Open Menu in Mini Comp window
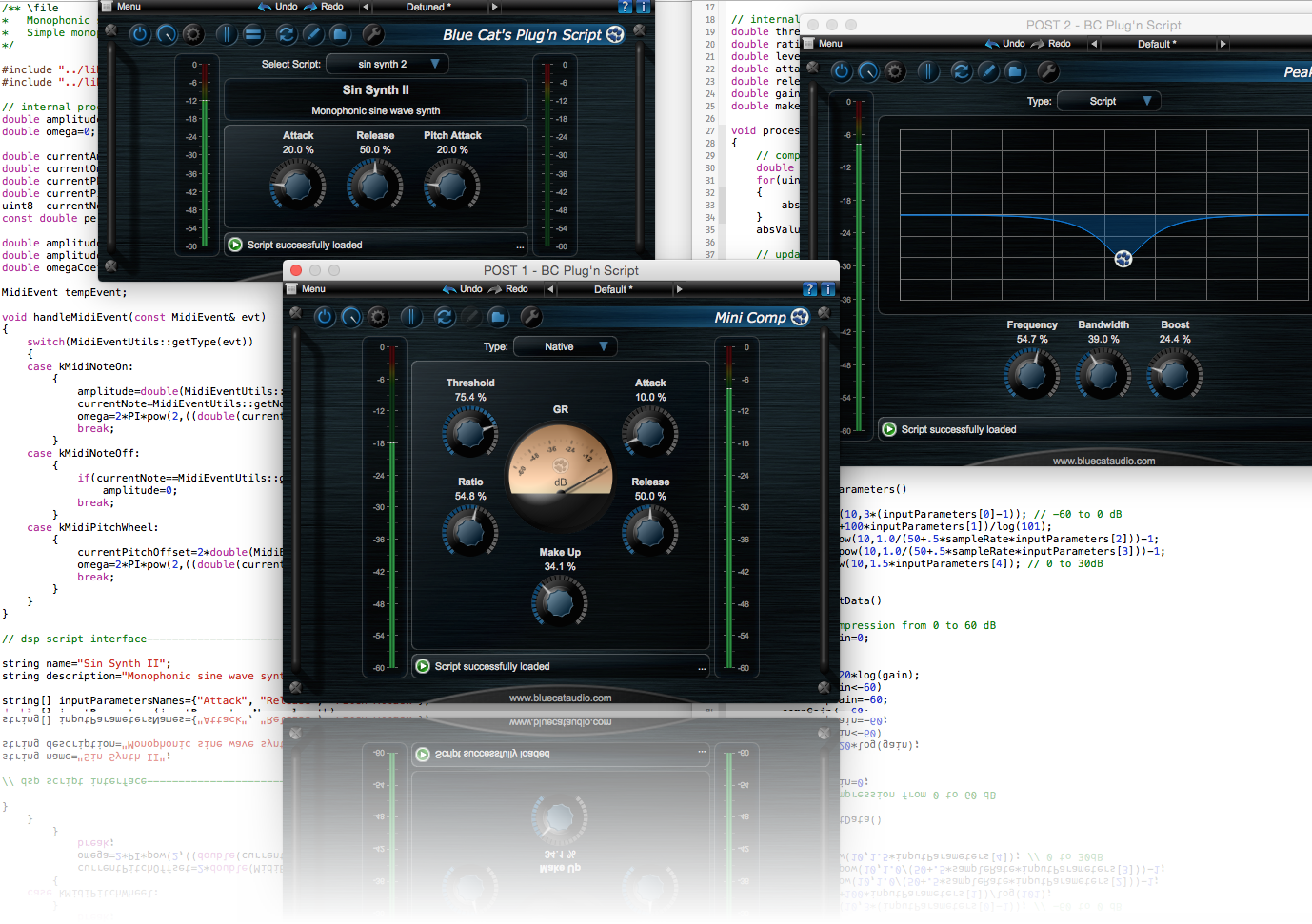Screen dimensions: 1312x924 tap(308, 289)
